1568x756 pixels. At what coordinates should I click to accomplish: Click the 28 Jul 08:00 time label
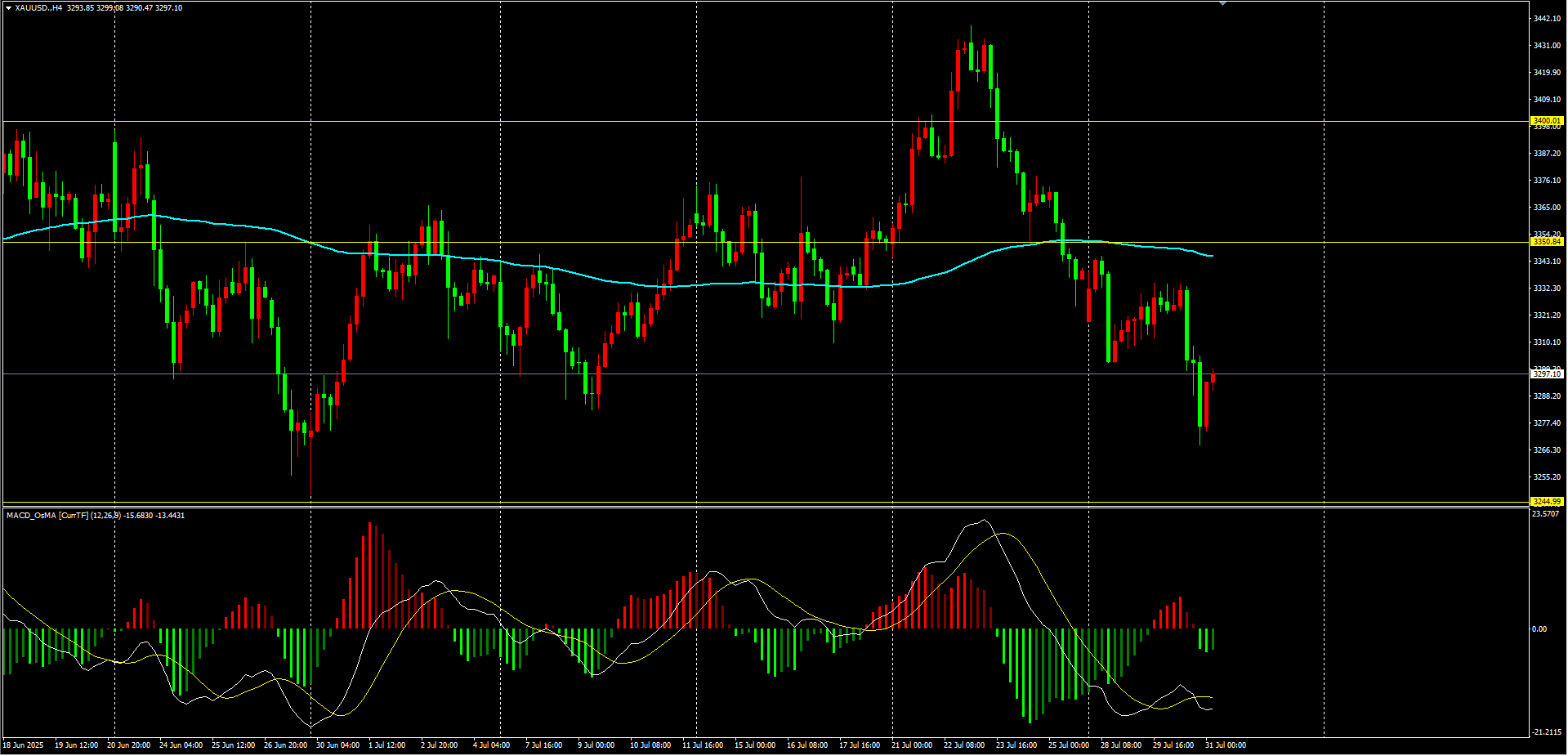1120,745
